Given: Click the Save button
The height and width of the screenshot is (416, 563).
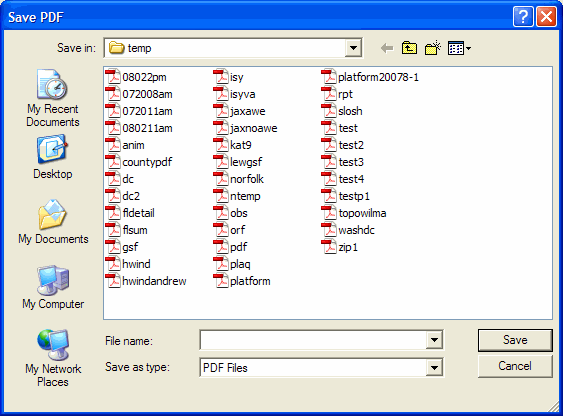Looking at the screenshot, I should tap(515, 340).
